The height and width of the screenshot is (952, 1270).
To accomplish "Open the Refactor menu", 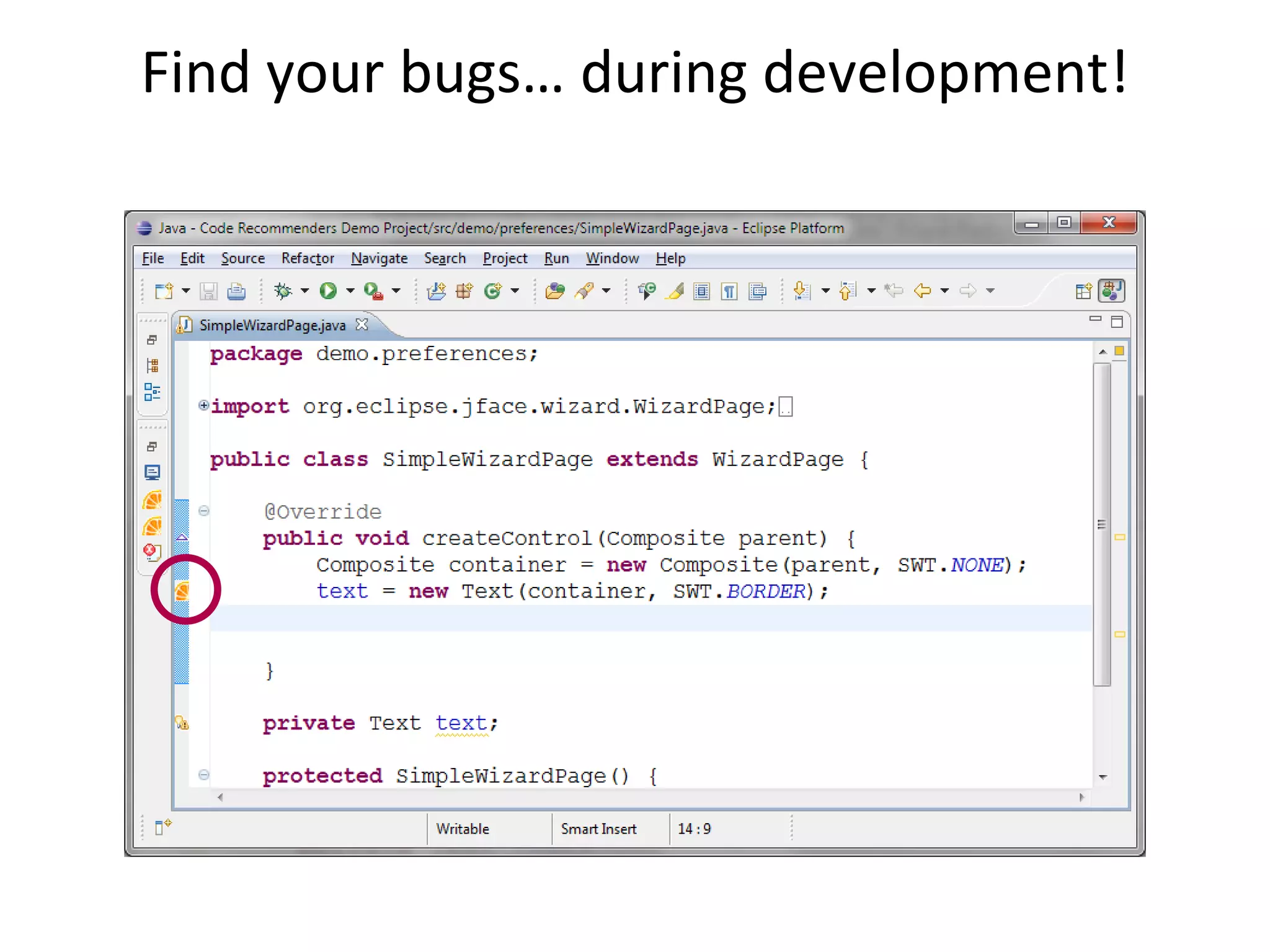I will tap(308, 258).
